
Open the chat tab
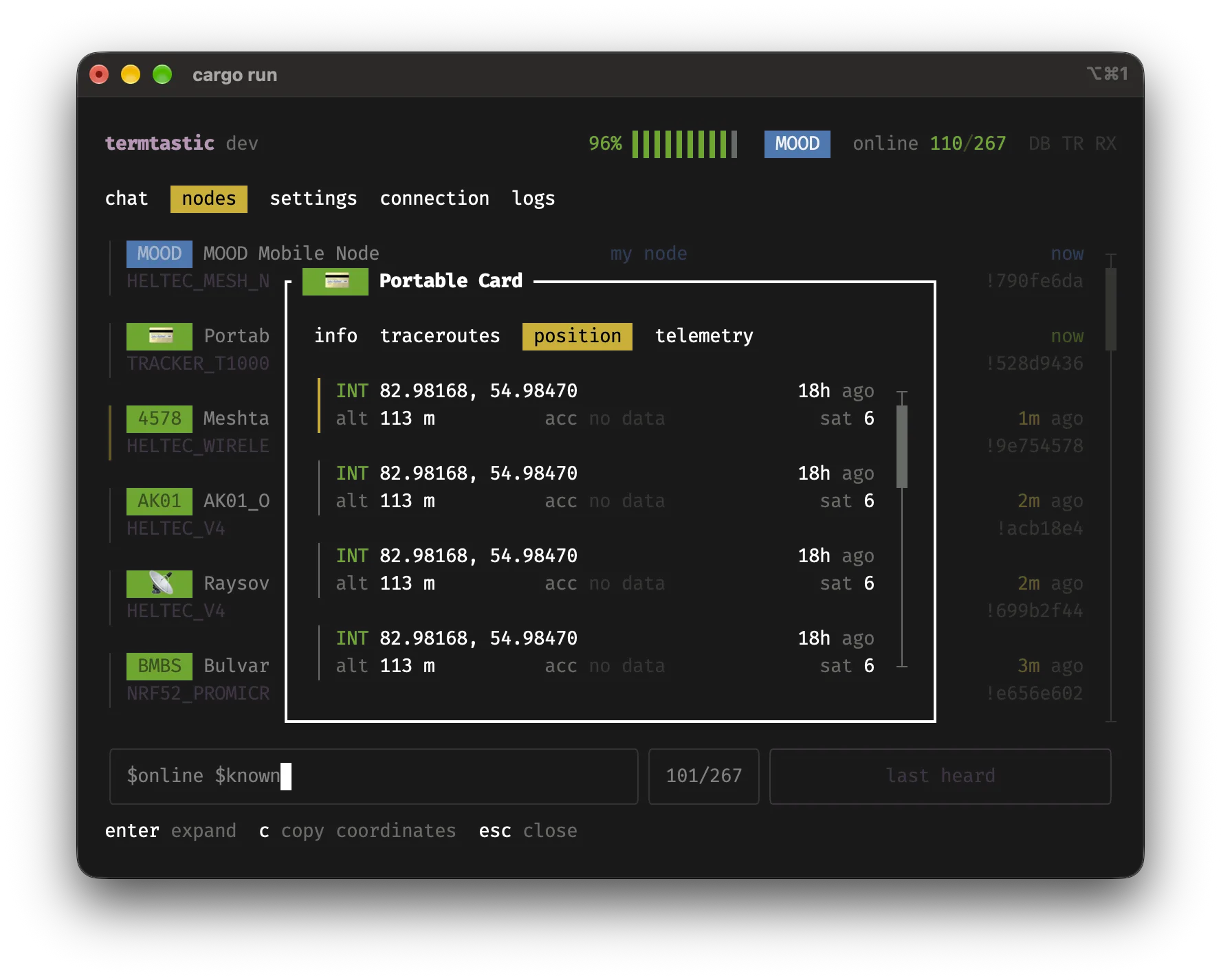(126, 199)
